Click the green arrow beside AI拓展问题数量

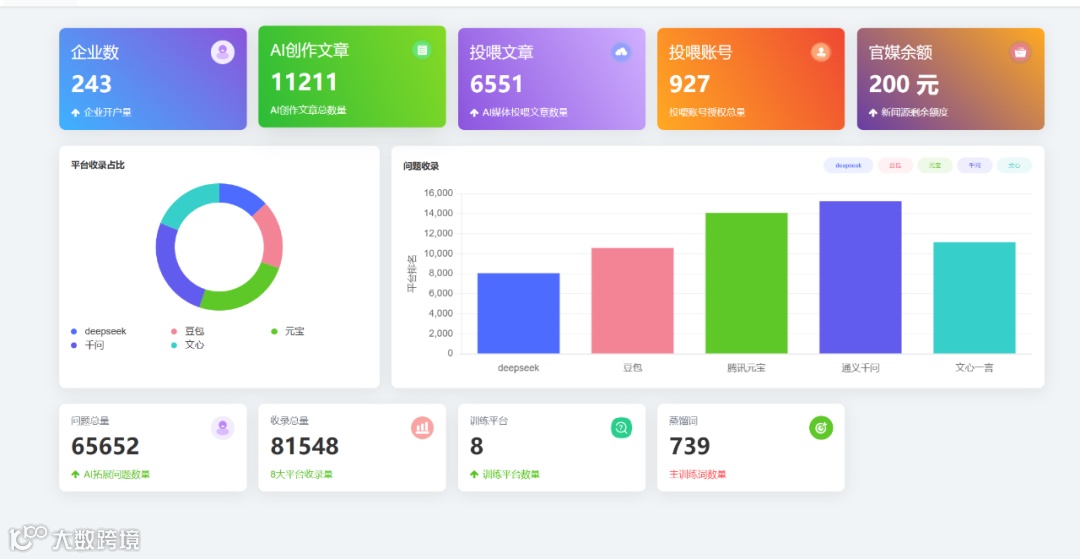coord(75,474)
